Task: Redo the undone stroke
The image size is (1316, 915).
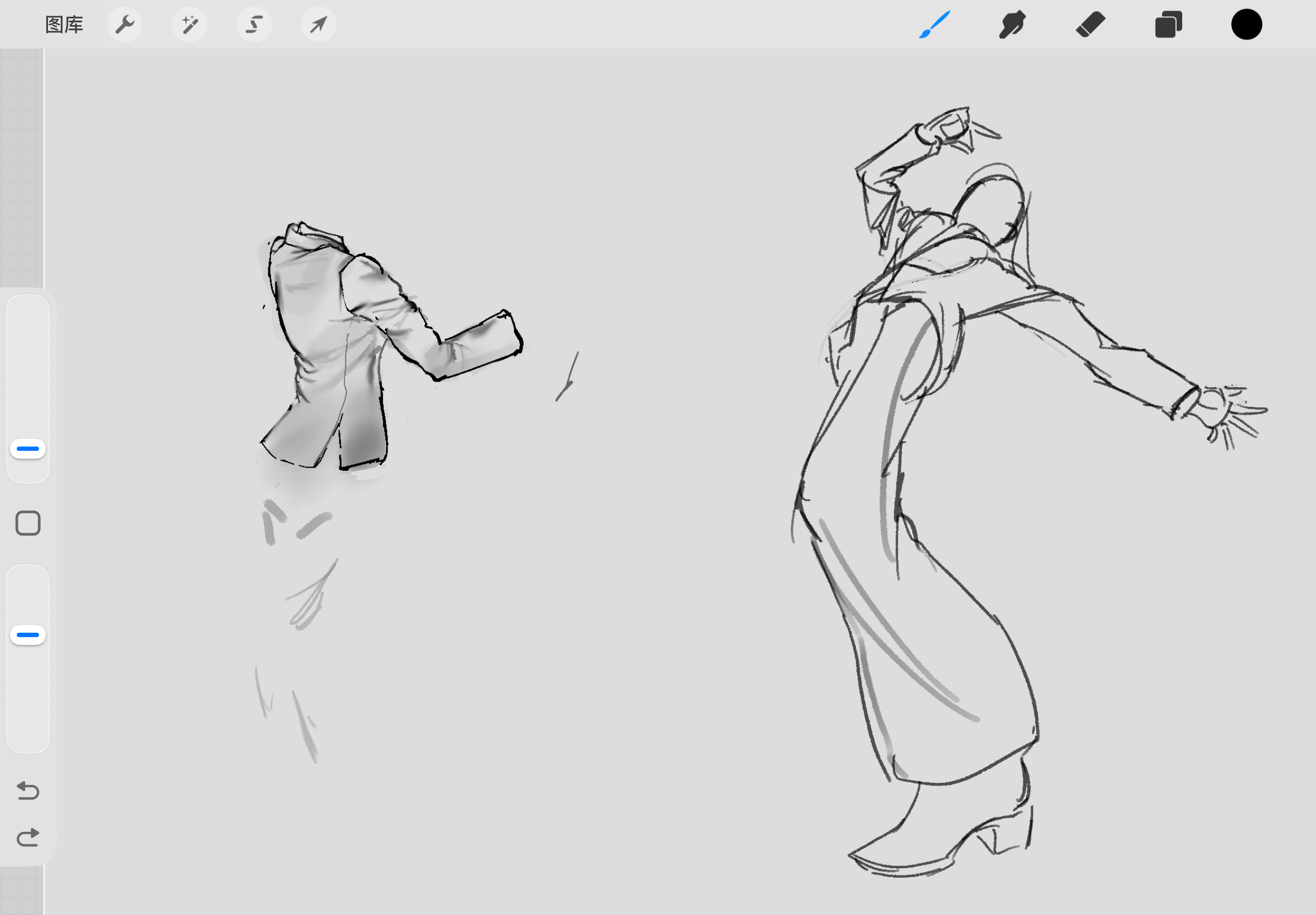Action: pos(27,837)
